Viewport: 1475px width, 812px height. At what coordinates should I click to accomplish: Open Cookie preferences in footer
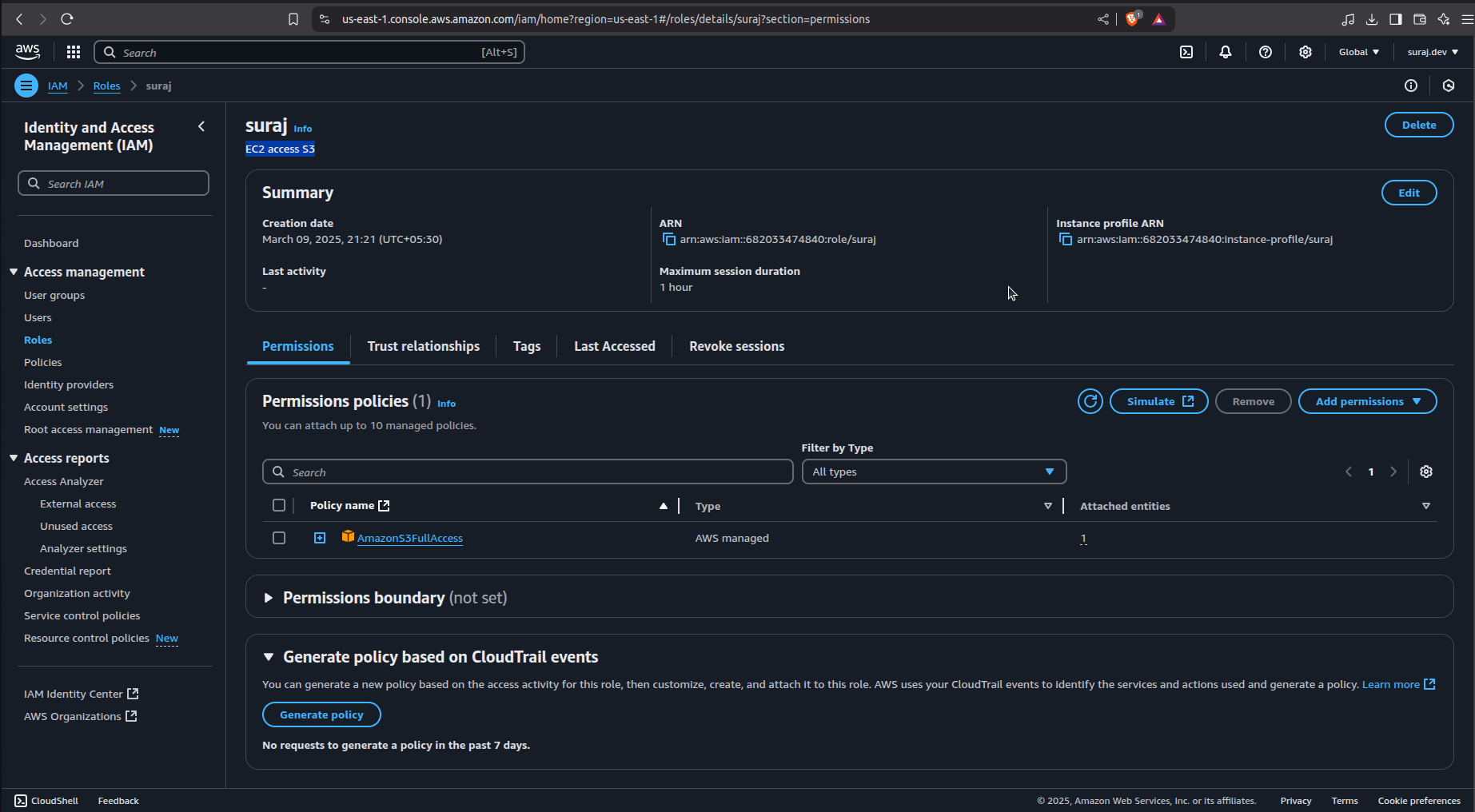[x=1419, y=801]
